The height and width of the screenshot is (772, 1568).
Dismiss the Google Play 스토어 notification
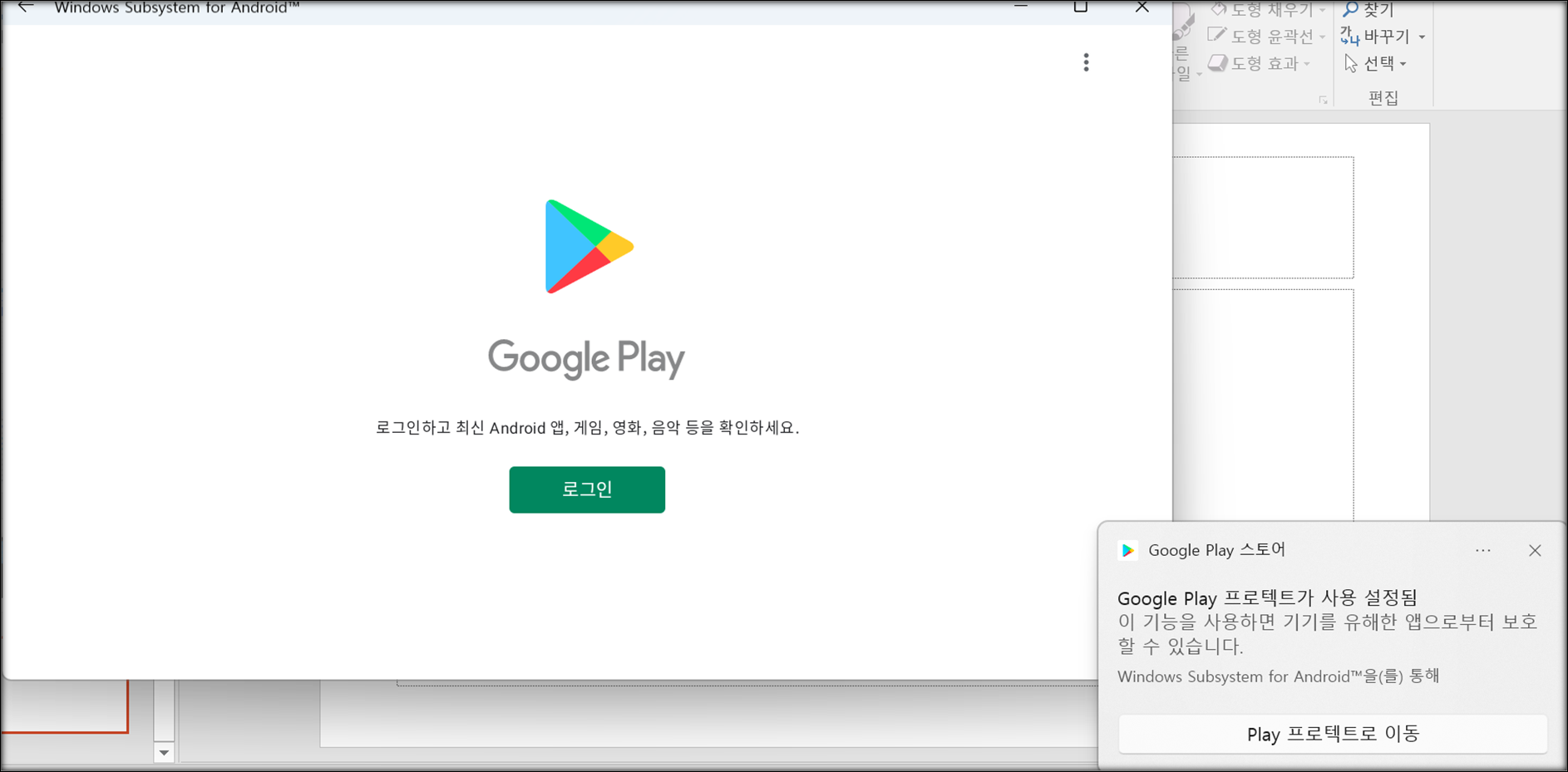(1535, 550)
